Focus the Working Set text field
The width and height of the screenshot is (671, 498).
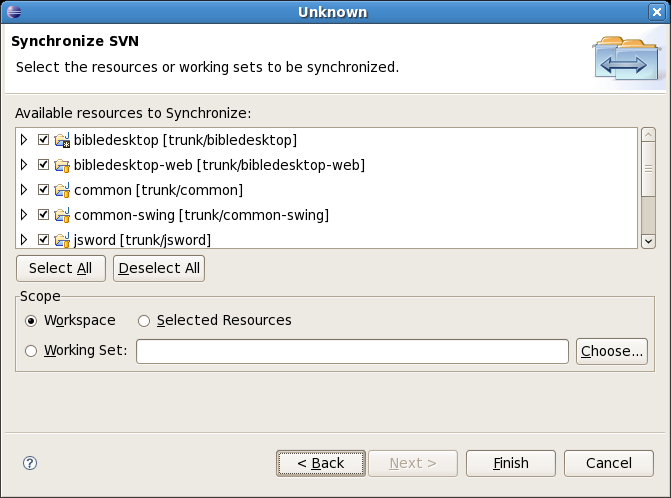point(352,351)
